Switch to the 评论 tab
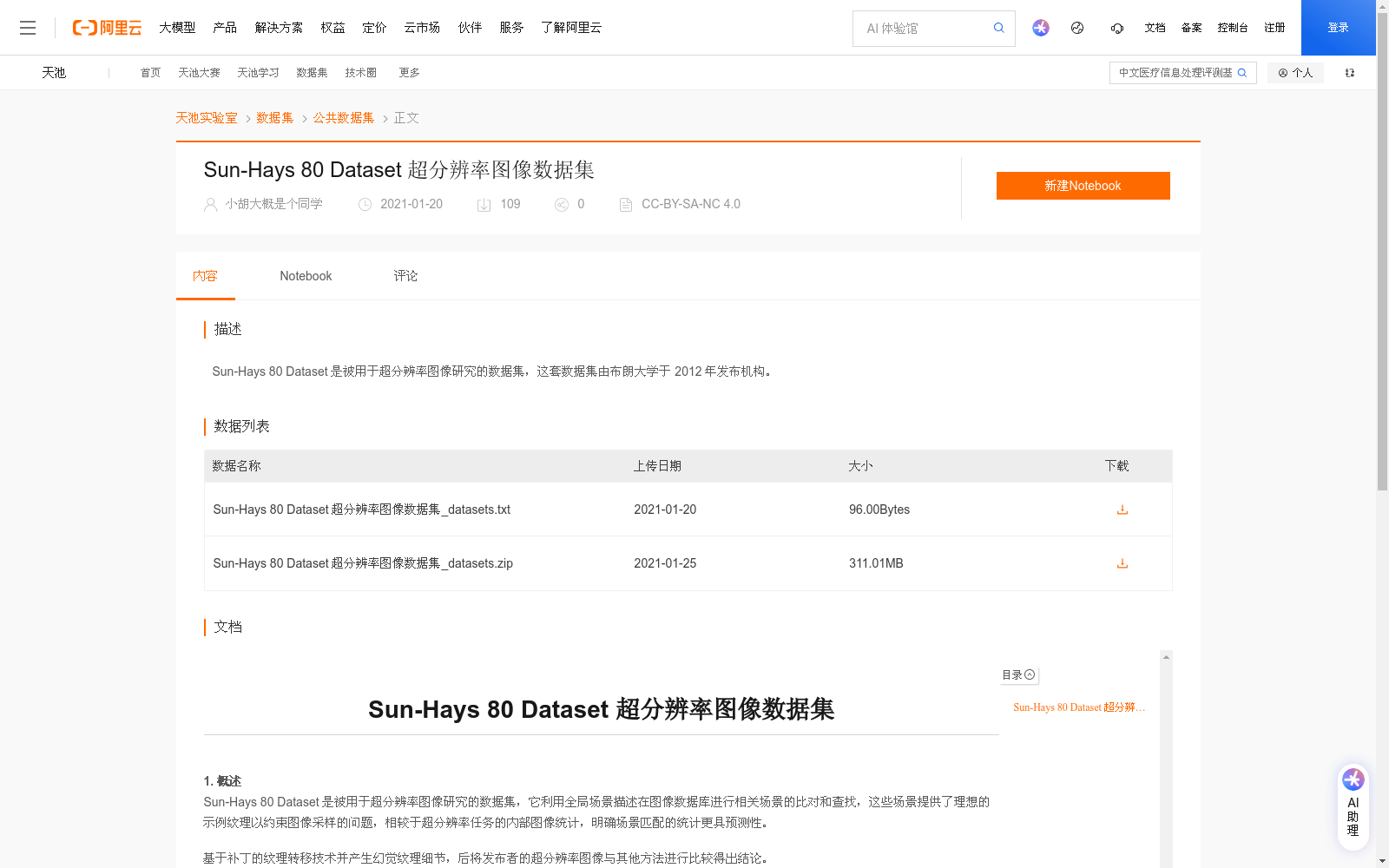 tap(405, 276)
